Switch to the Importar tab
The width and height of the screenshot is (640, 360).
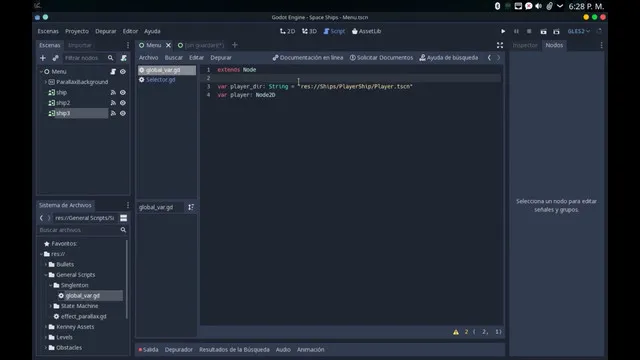80,45
